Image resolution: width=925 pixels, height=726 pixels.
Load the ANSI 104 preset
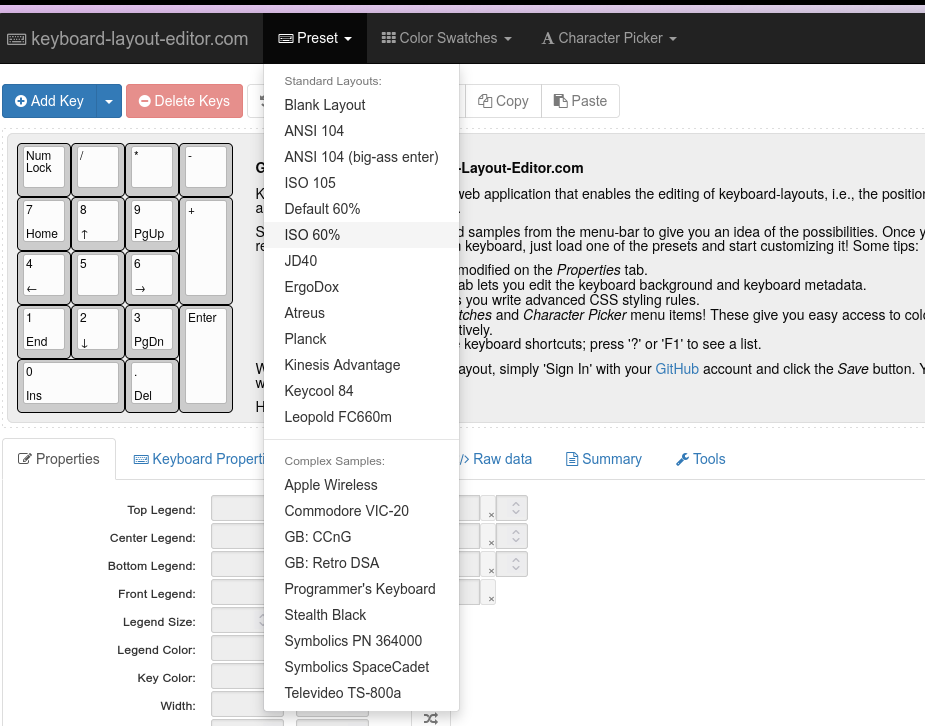coord(314,131)
